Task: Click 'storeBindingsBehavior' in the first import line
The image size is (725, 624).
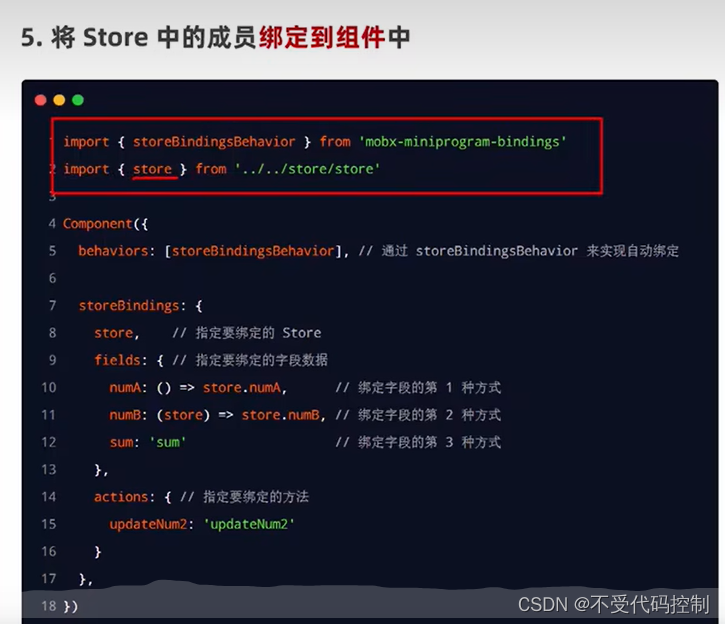Action: coord(214,142)
